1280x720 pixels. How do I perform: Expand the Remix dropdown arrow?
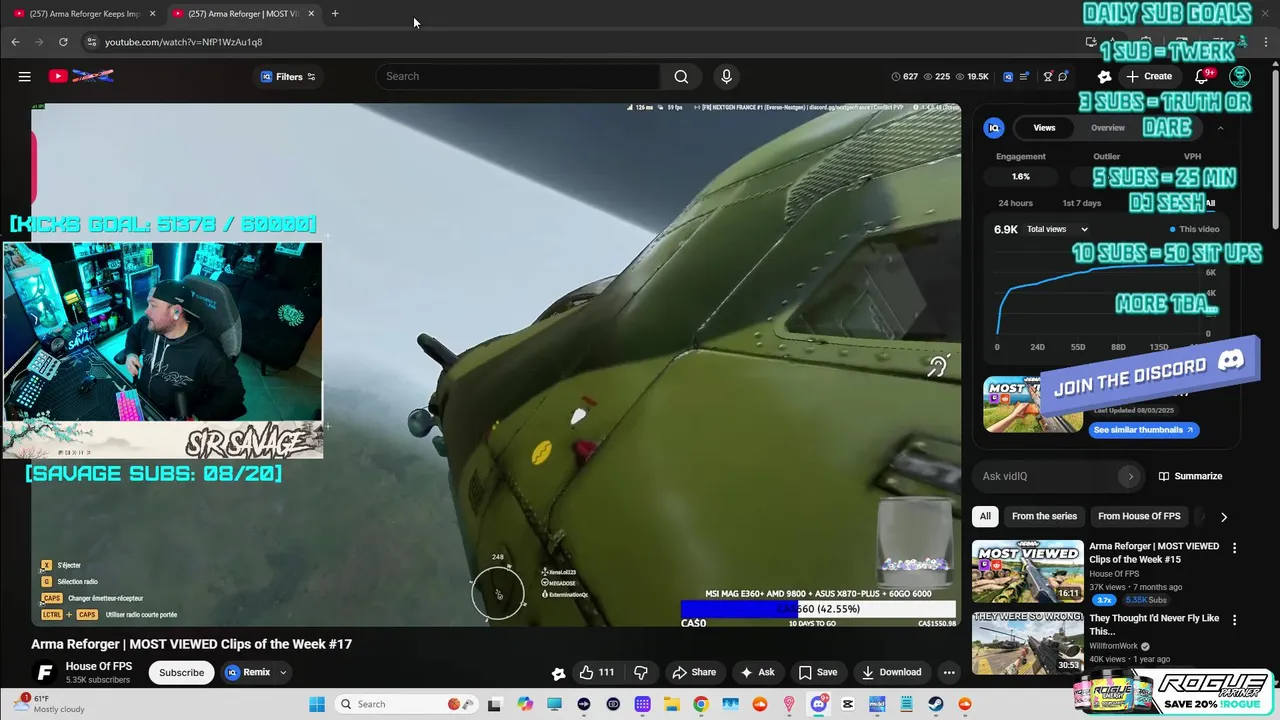click(x=283, y=672)
